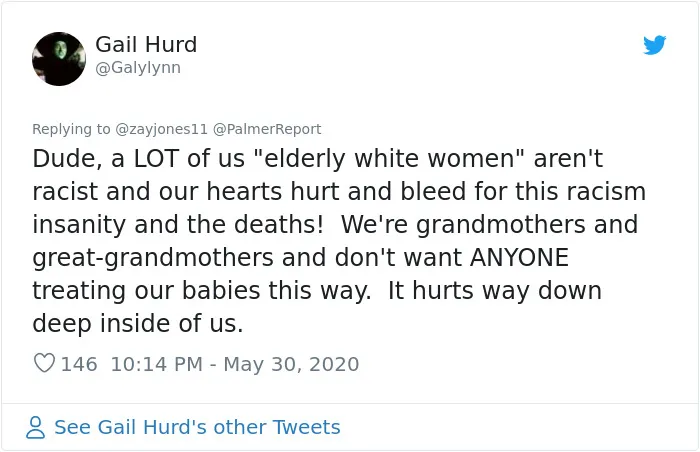Click the capitalized word ANYONE
Image resolution: width=700 pixels, height=452 pixels.
pos(519,257)
